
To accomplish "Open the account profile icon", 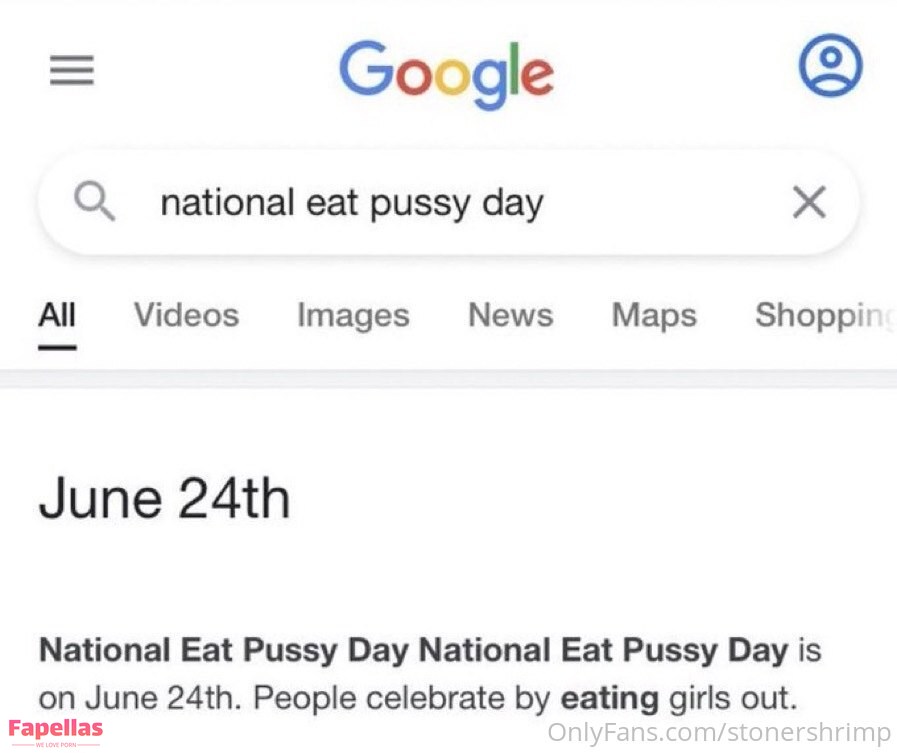I will (x=829, y=67).
